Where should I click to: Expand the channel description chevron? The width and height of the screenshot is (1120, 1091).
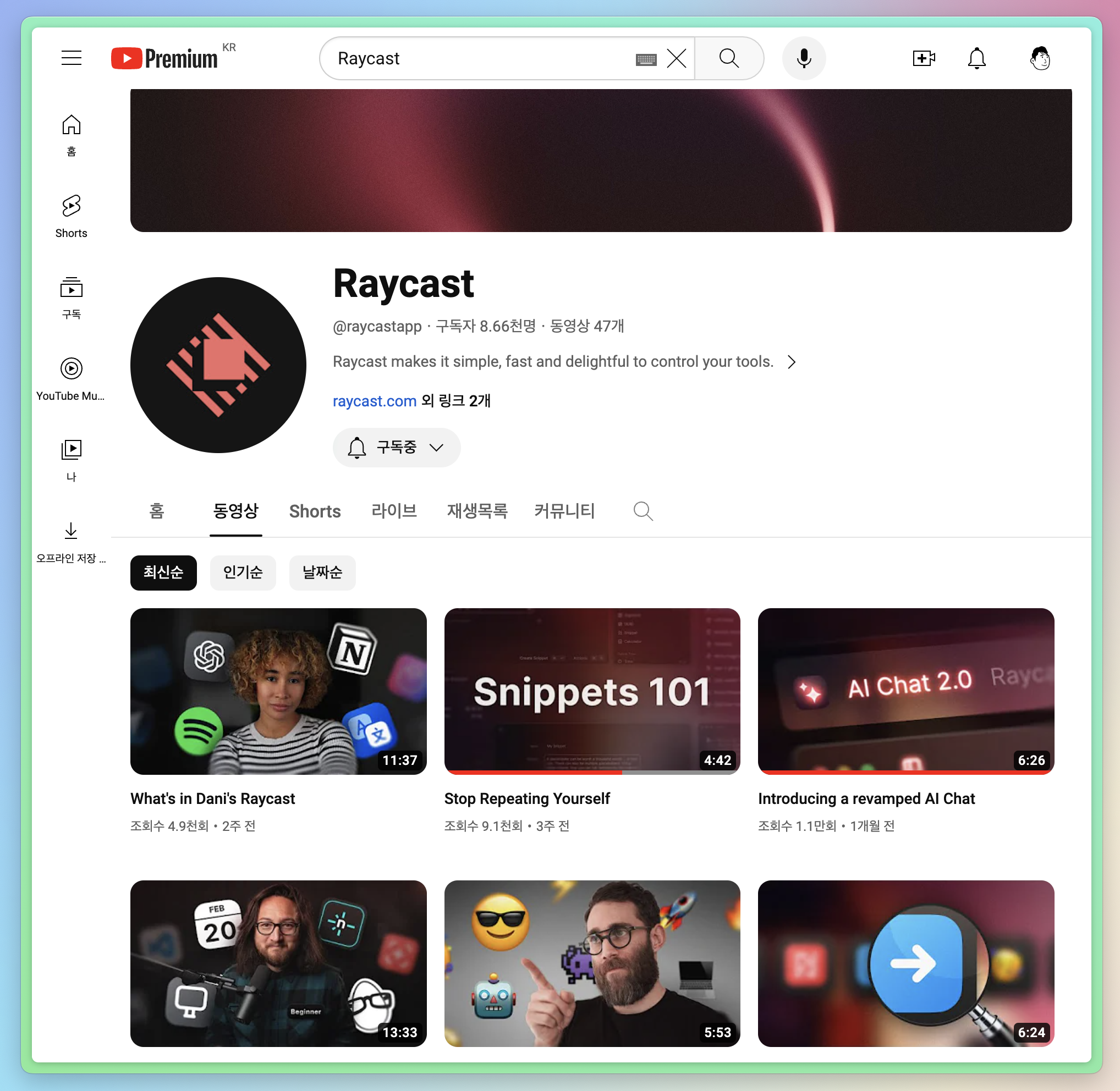pyautogui.click(x=792, y=362)
